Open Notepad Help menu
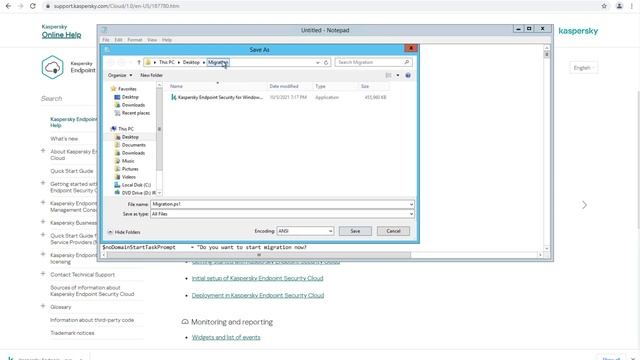The height and width of the screenshot is (360, 640). pos(167,40)
